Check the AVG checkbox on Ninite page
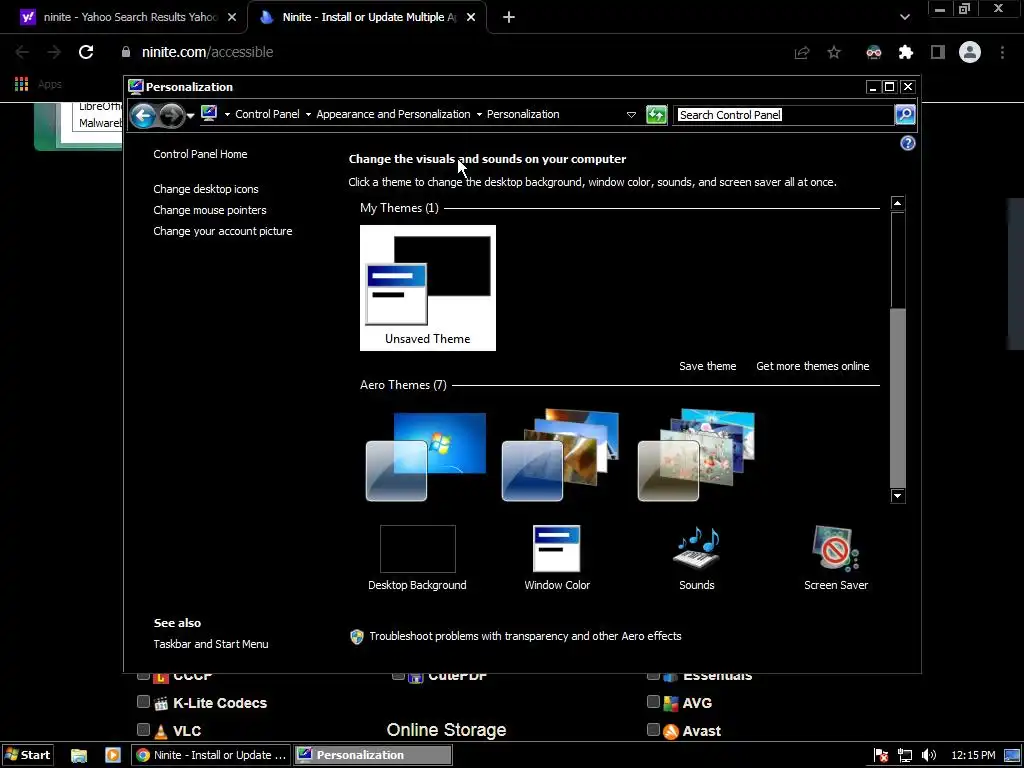The width and height of the screenshot is (1024, 768). pyautogui.click(x=653, y=701)
